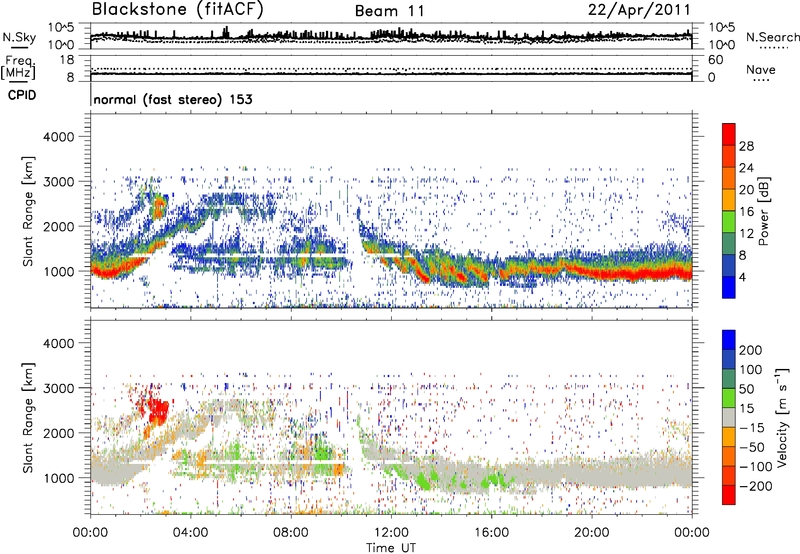This screenshot has width=800, height=554.
Task: Click the power scale value '28'
Action: 746,146
